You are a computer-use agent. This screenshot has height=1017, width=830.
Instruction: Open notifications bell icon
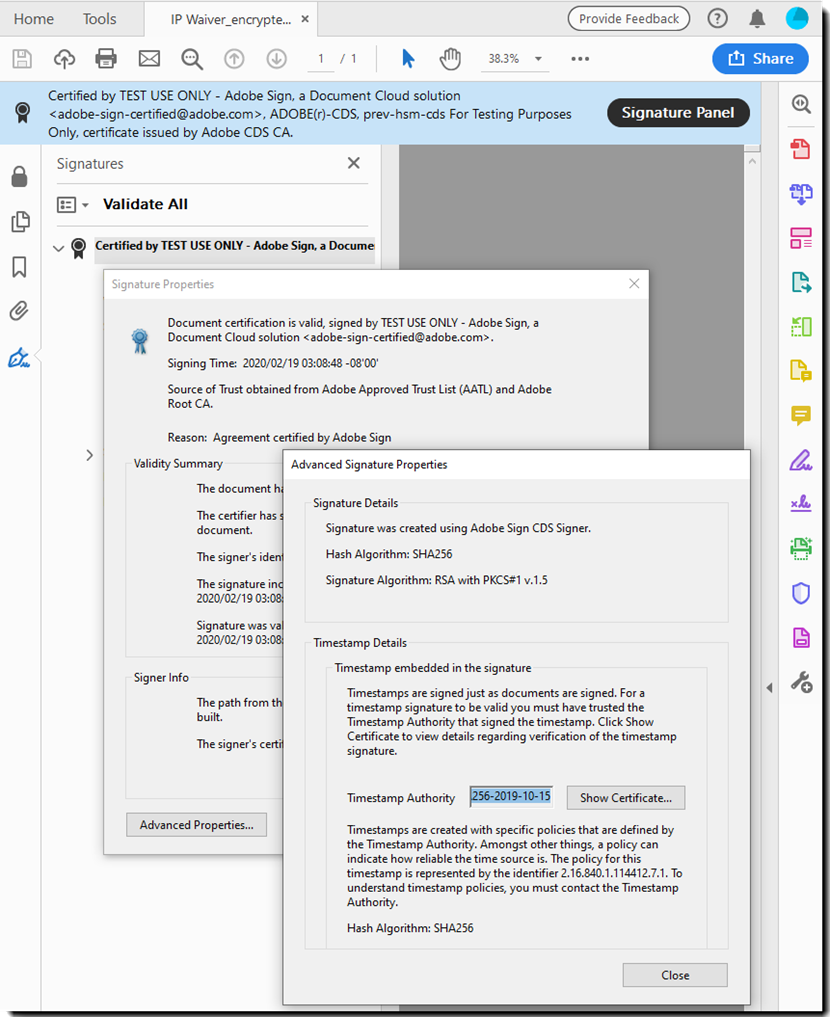point(757,19)
